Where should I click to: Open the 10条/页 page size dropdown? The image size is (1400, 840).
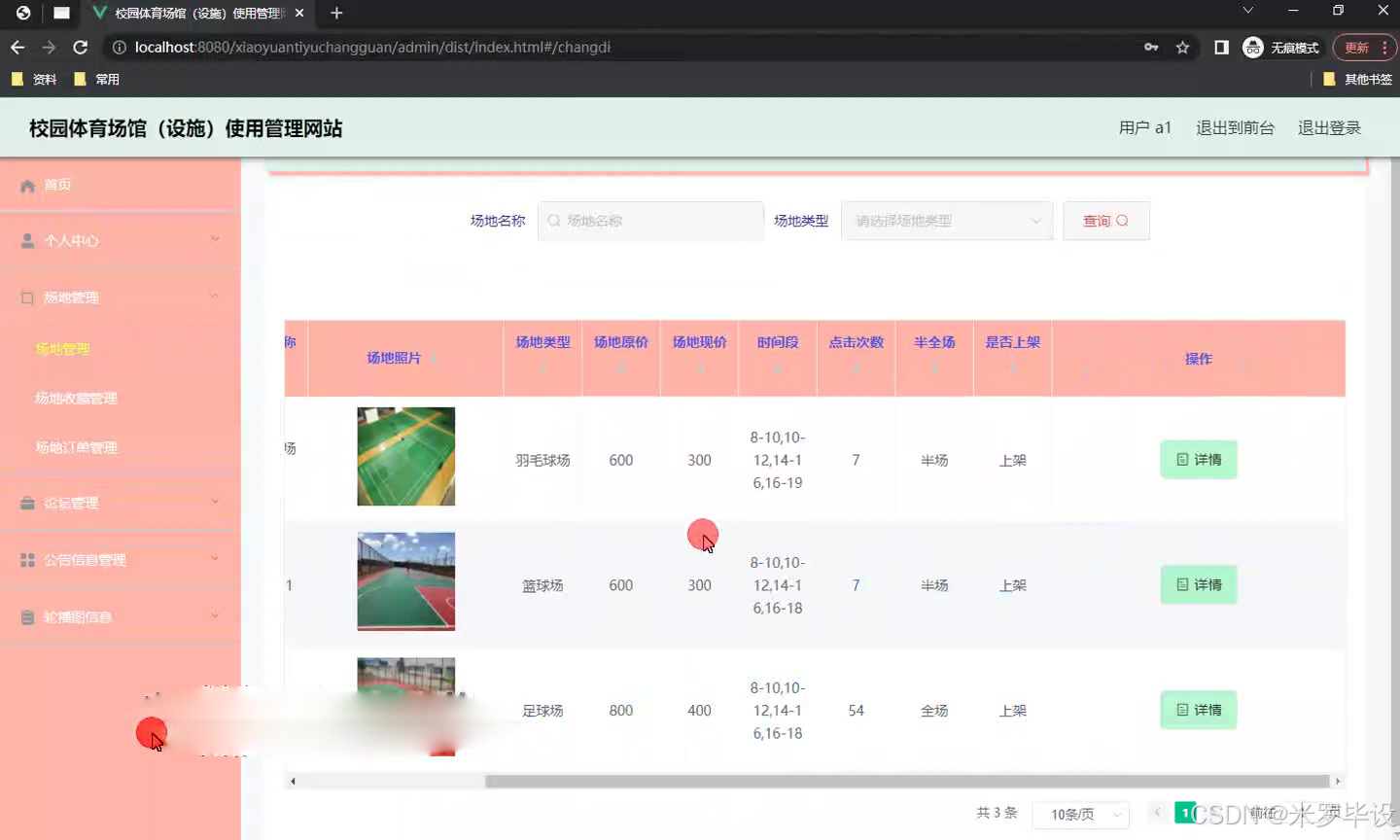1080,815
